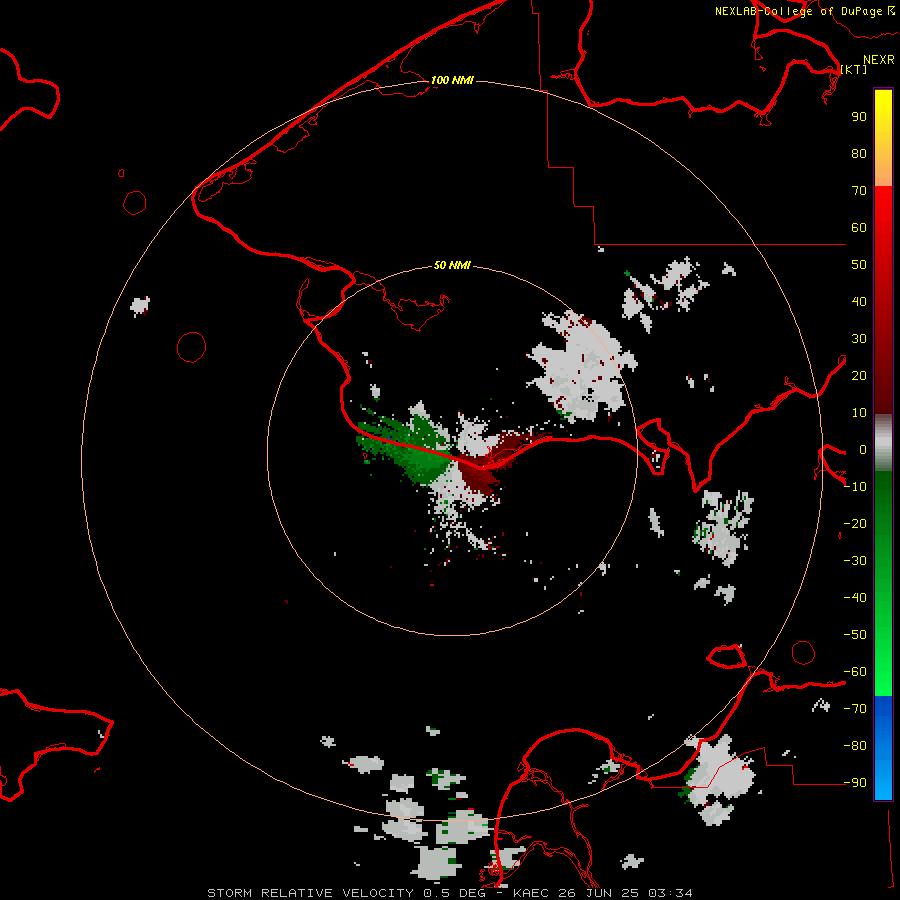Click the '-60' tick on the velocity scale
The width and height of the screenshot is (900, 900).
point(855,672)
